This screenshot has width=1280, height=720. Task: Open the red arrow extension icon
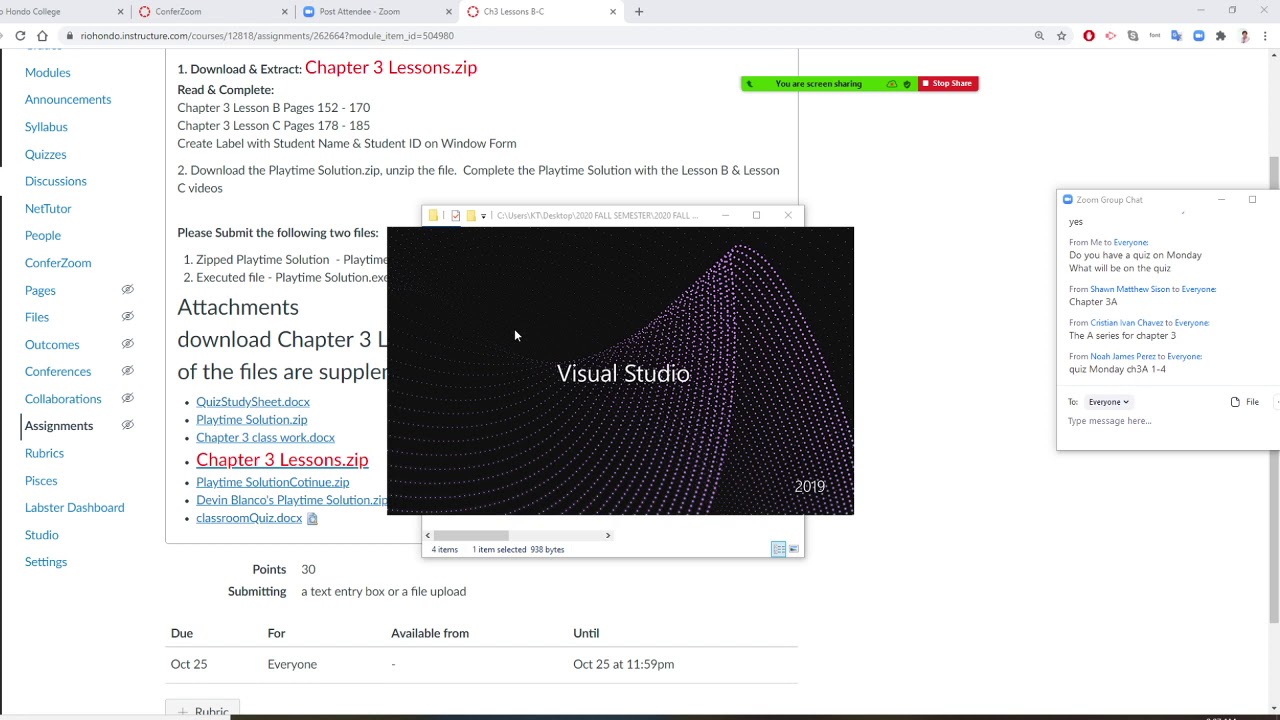[x=1111, y=36]
